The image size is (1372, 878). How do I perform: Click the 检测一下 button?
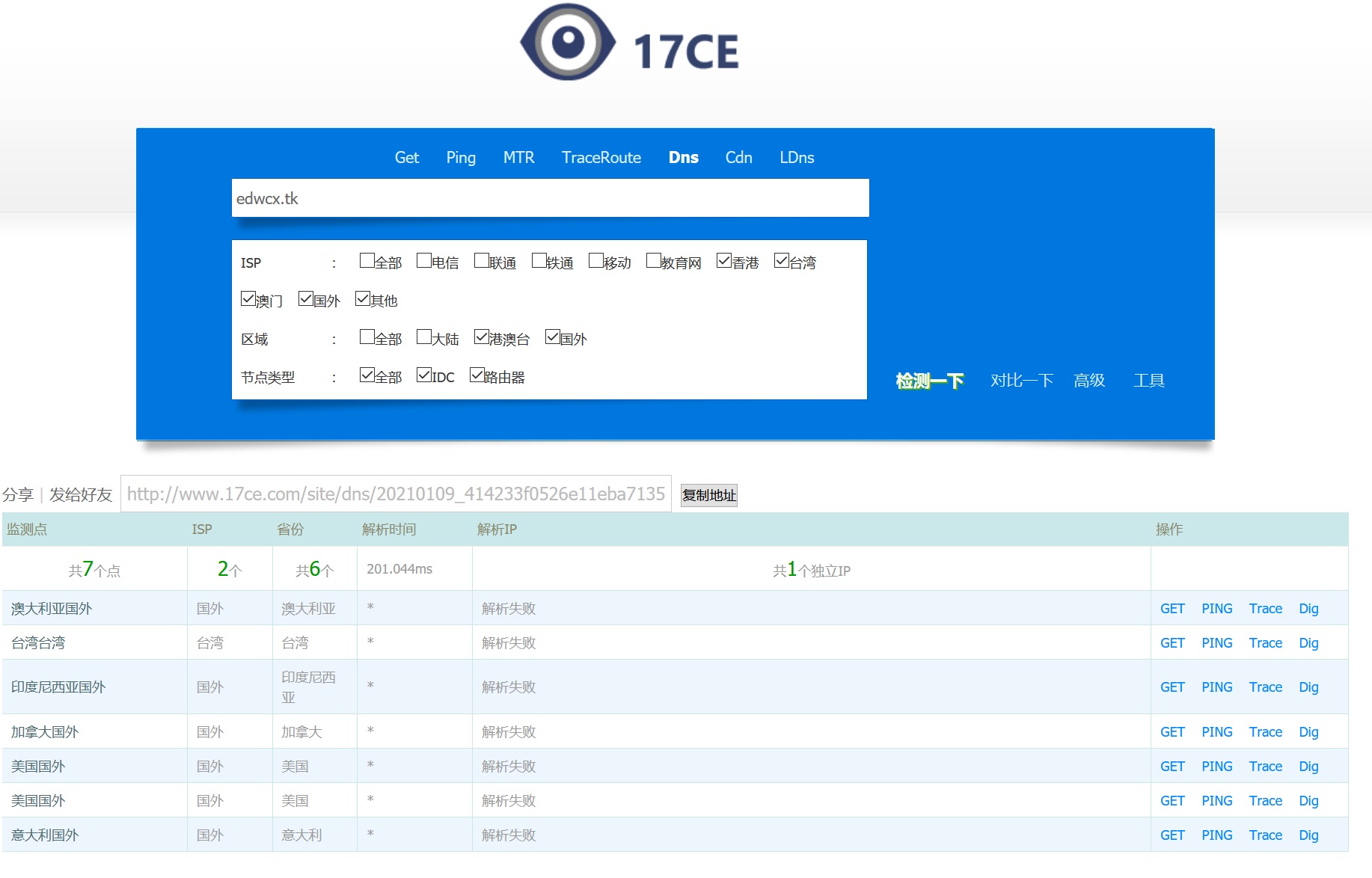click(929, 381)
